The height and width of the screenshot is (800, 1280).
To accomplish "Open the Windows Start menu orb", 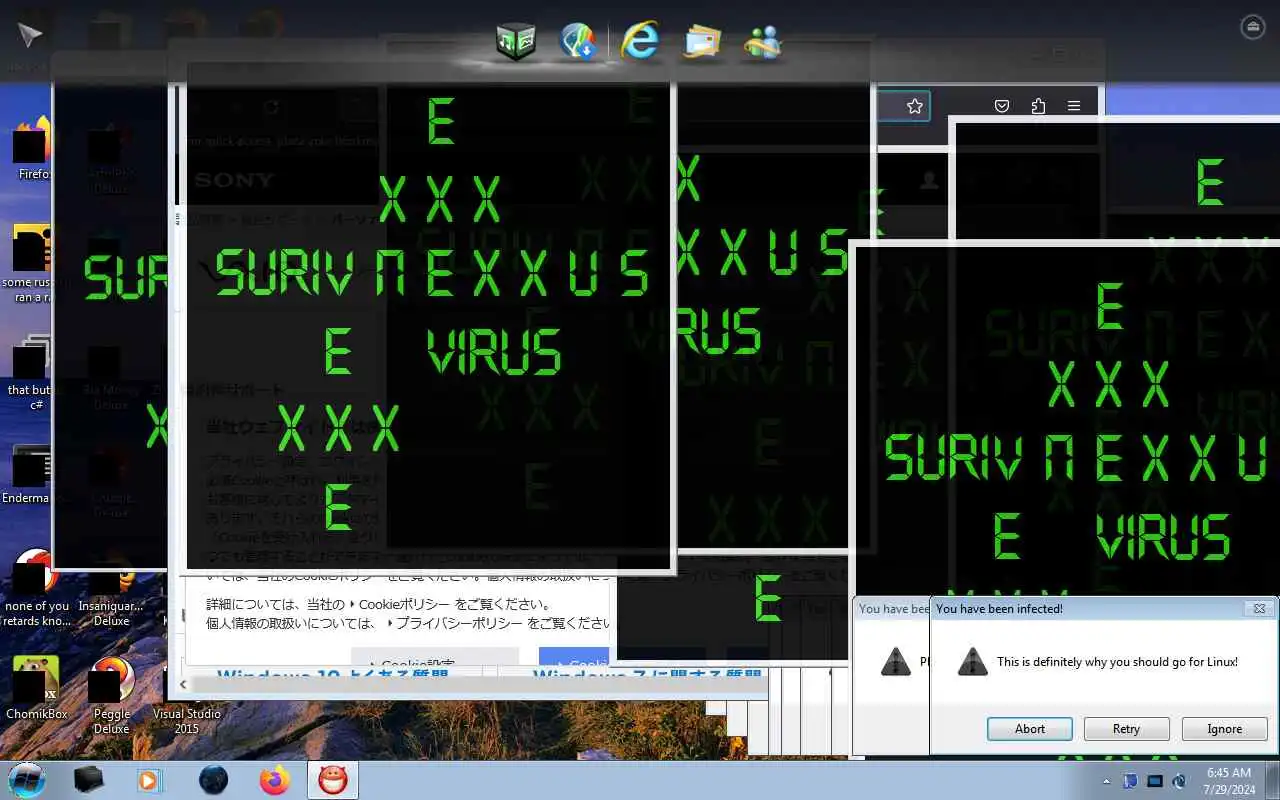I will (27, 779).
